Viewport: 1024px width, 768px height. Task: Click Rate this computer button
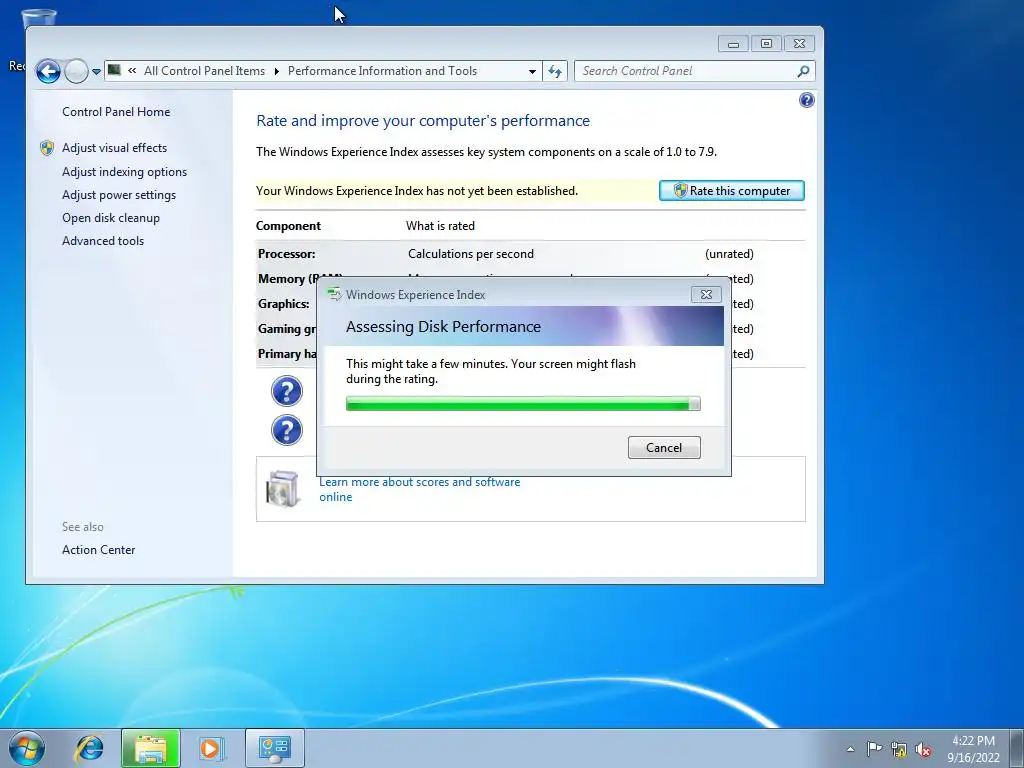tap(731, 191)
